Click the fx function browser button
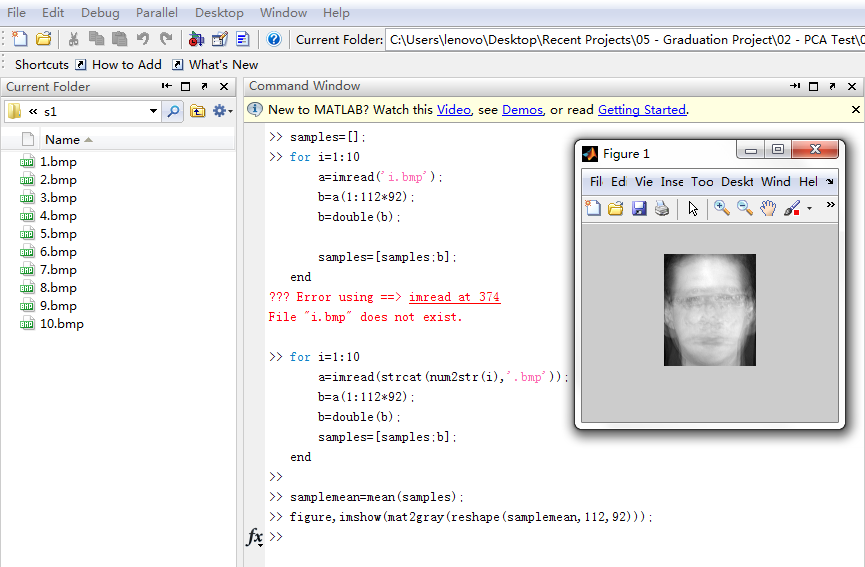Image resolution: width=865 pixels, height=567 pixels. 254,537
